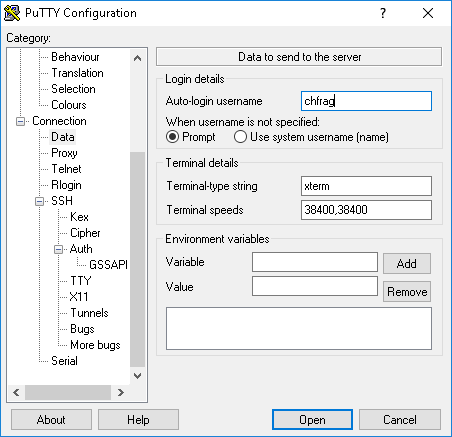Click the question mark help button
The width and height of the screenshot is (452, 437).
[383, 13]
